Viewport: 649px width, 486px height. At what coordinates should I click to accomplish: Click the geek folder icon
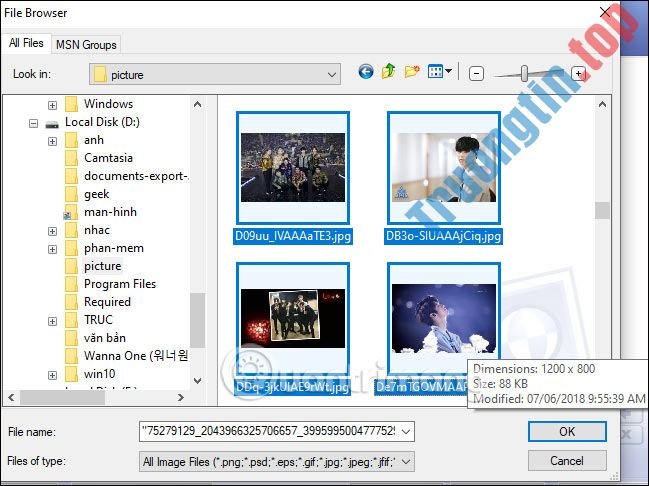click(x=71, y=194)
